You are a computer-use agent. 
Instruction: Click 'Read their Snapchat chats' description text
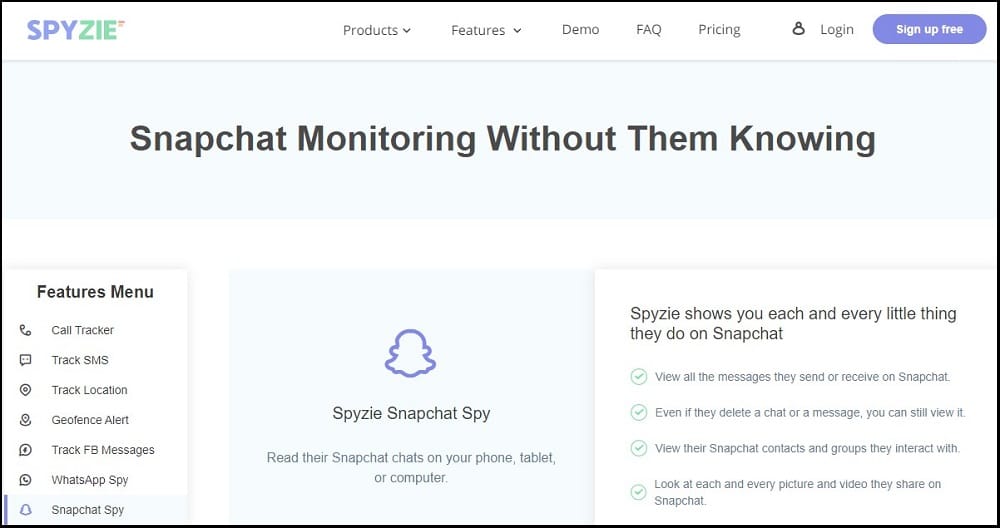pos(411,467)
